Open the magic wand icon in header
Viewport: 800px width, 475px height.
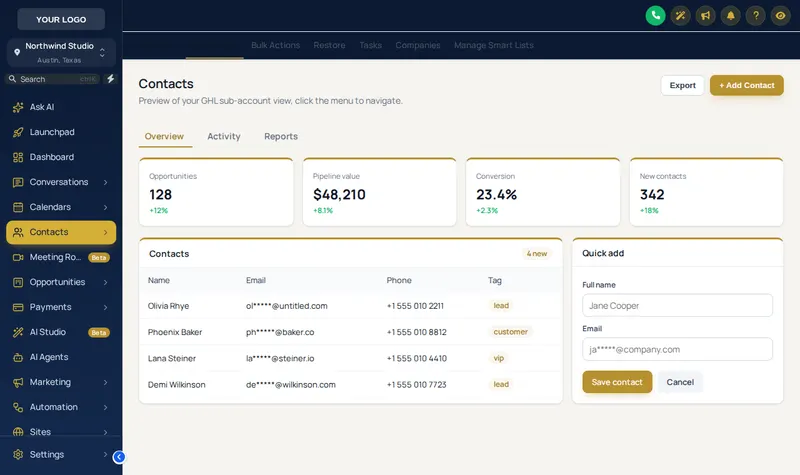[x=680, y=16]
